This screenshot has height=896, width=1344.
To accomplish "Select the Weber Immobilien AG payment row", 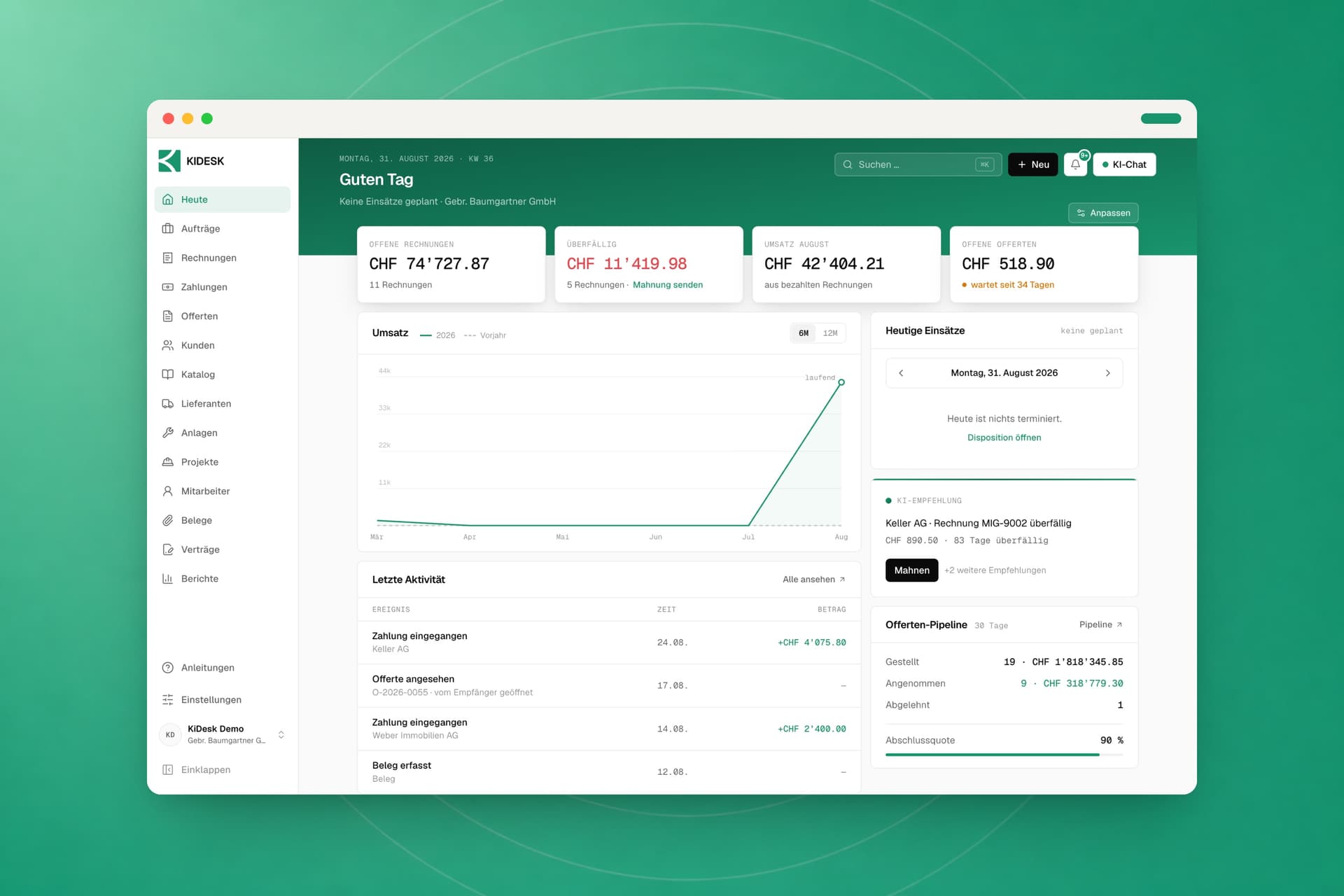I will click(609, 729).
